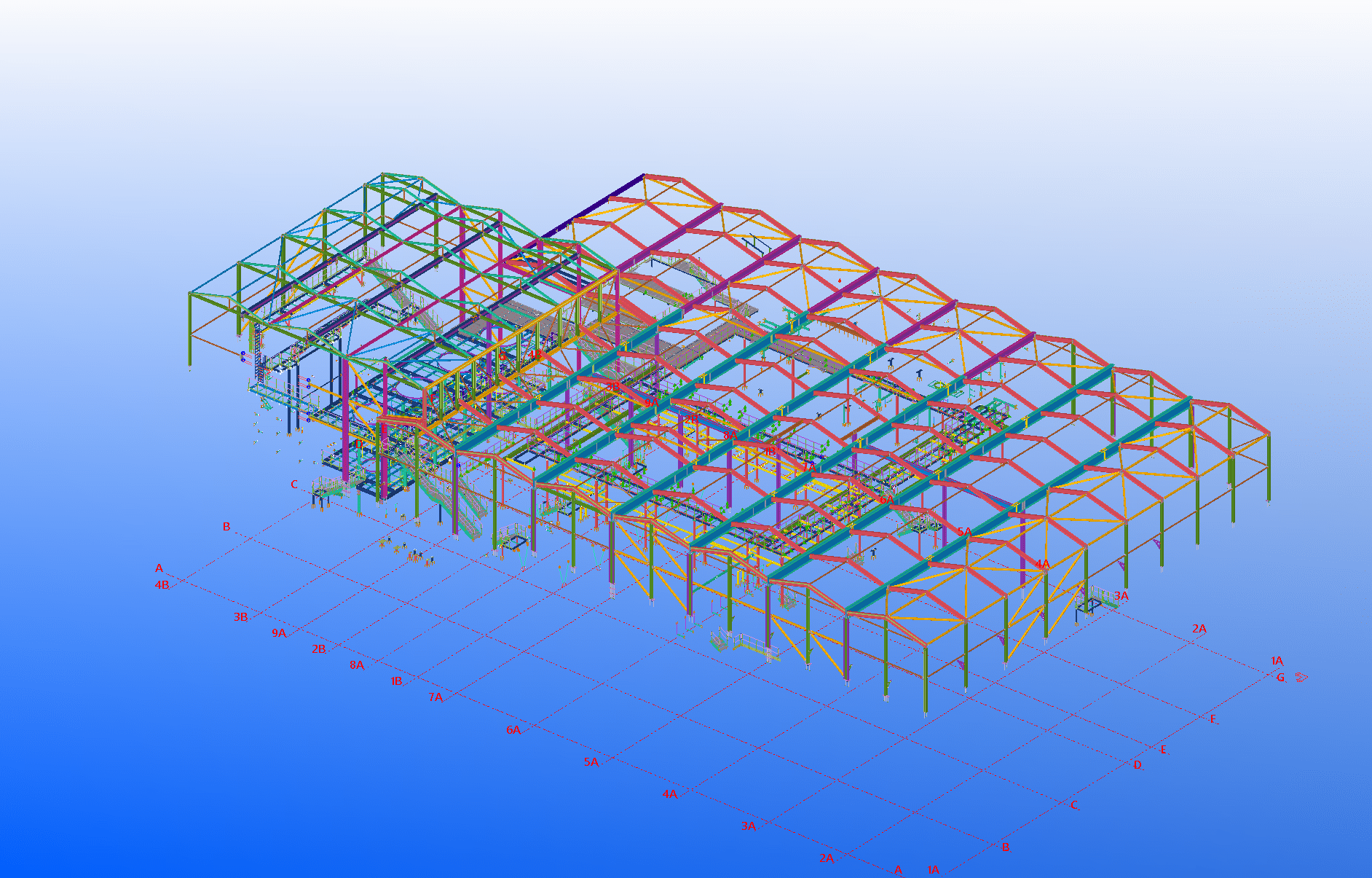Click empty blue background to deselect
This screenshot has width=1372, height=878.
(218, 765)
